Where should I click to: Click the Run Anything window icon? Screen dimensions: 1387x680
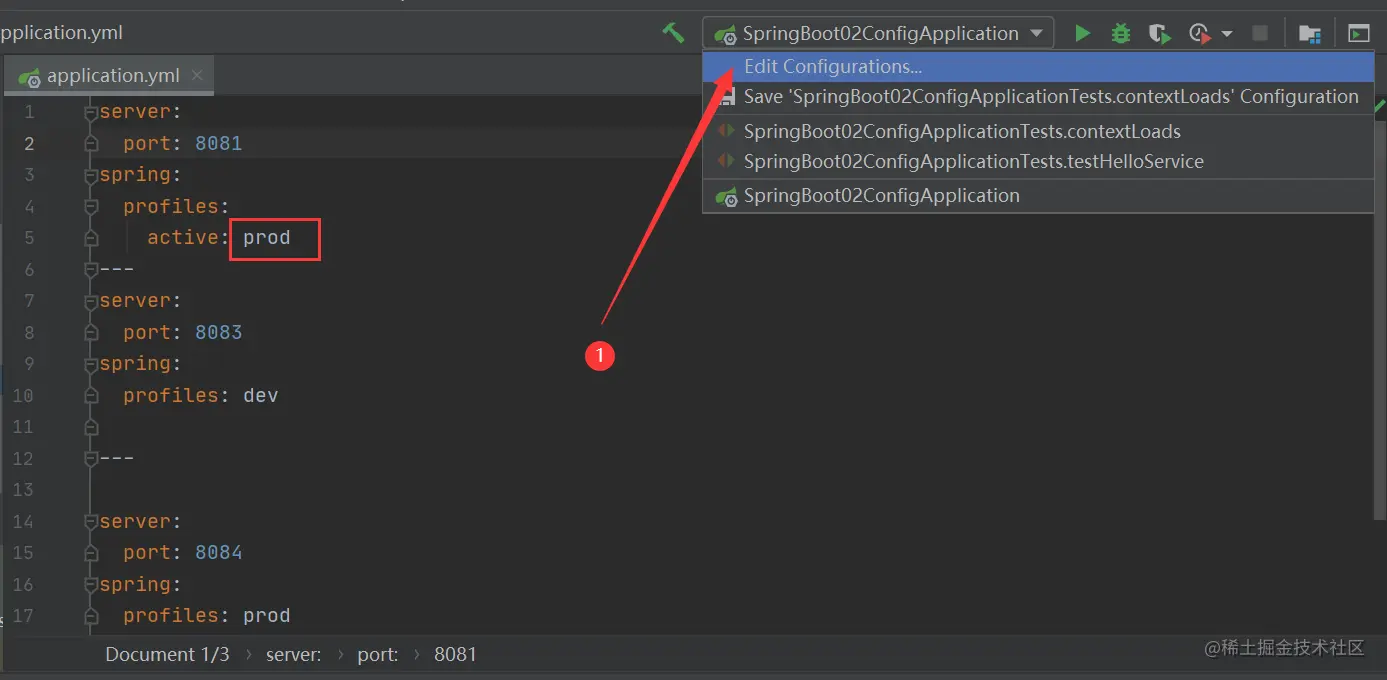tap(1358, 33)
